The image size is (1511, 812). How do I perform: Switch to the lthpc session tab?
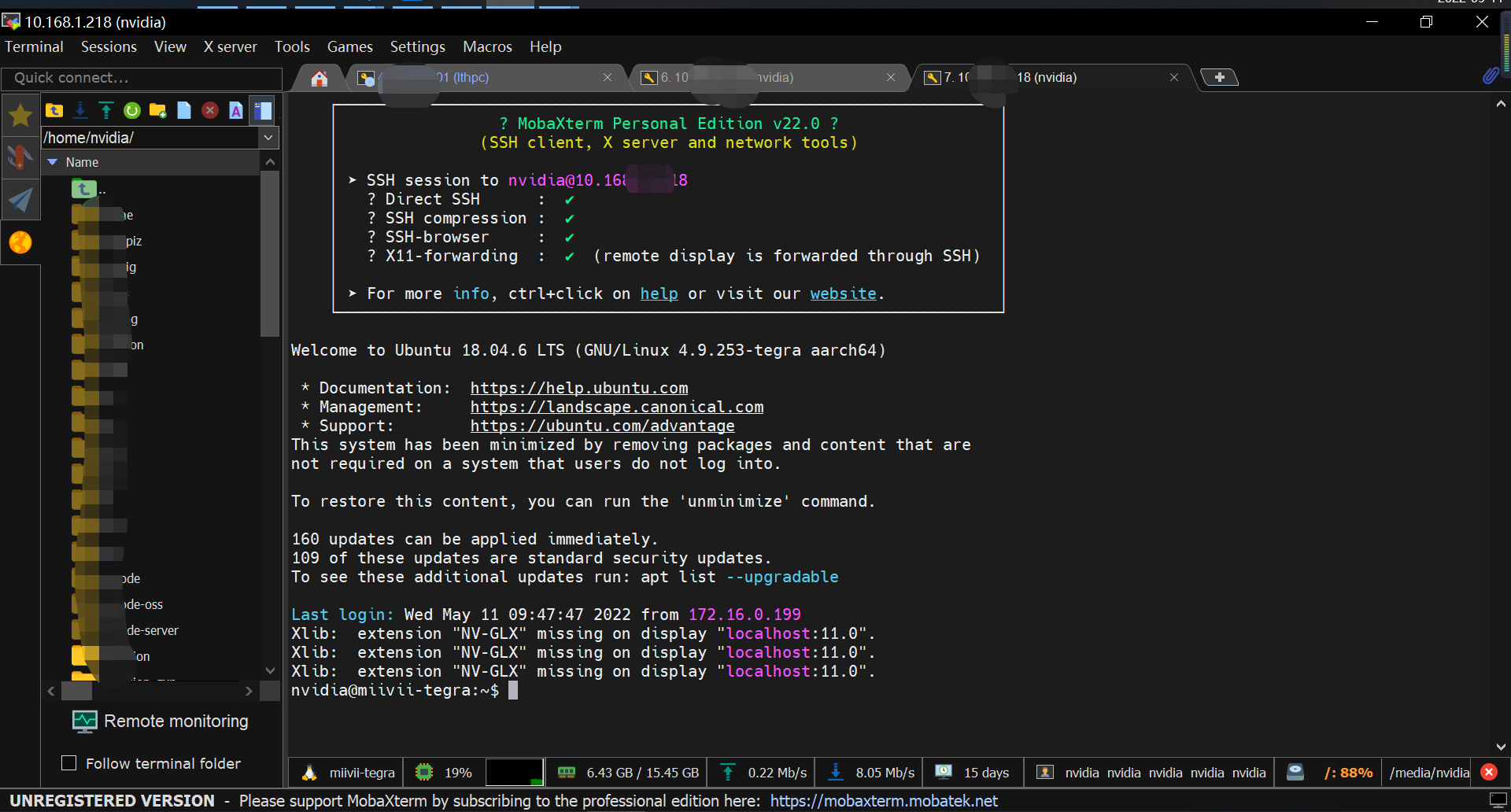tap(472, 77)
